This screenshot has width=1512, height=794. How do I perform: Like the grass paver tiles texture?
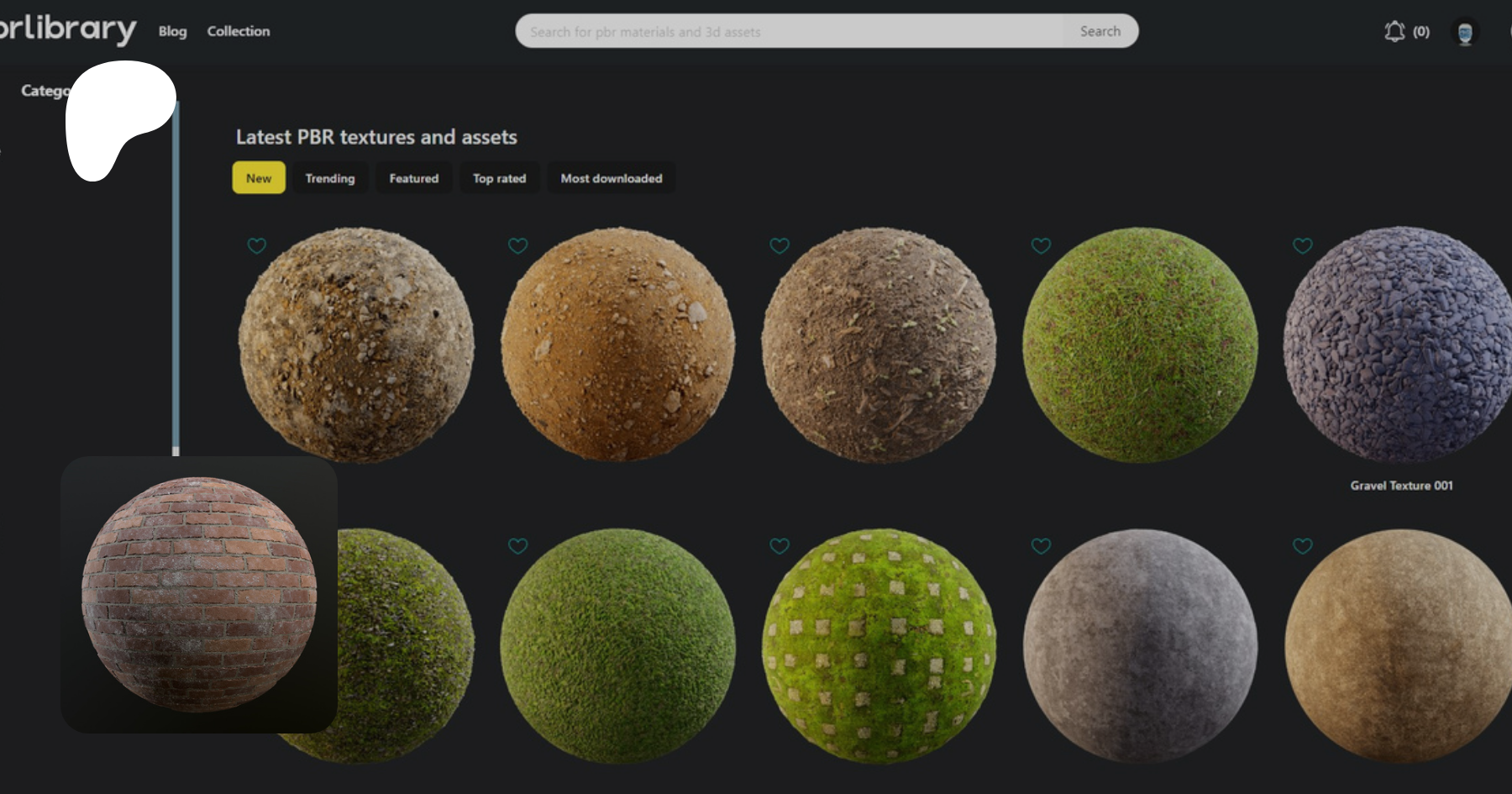(780, 546)
